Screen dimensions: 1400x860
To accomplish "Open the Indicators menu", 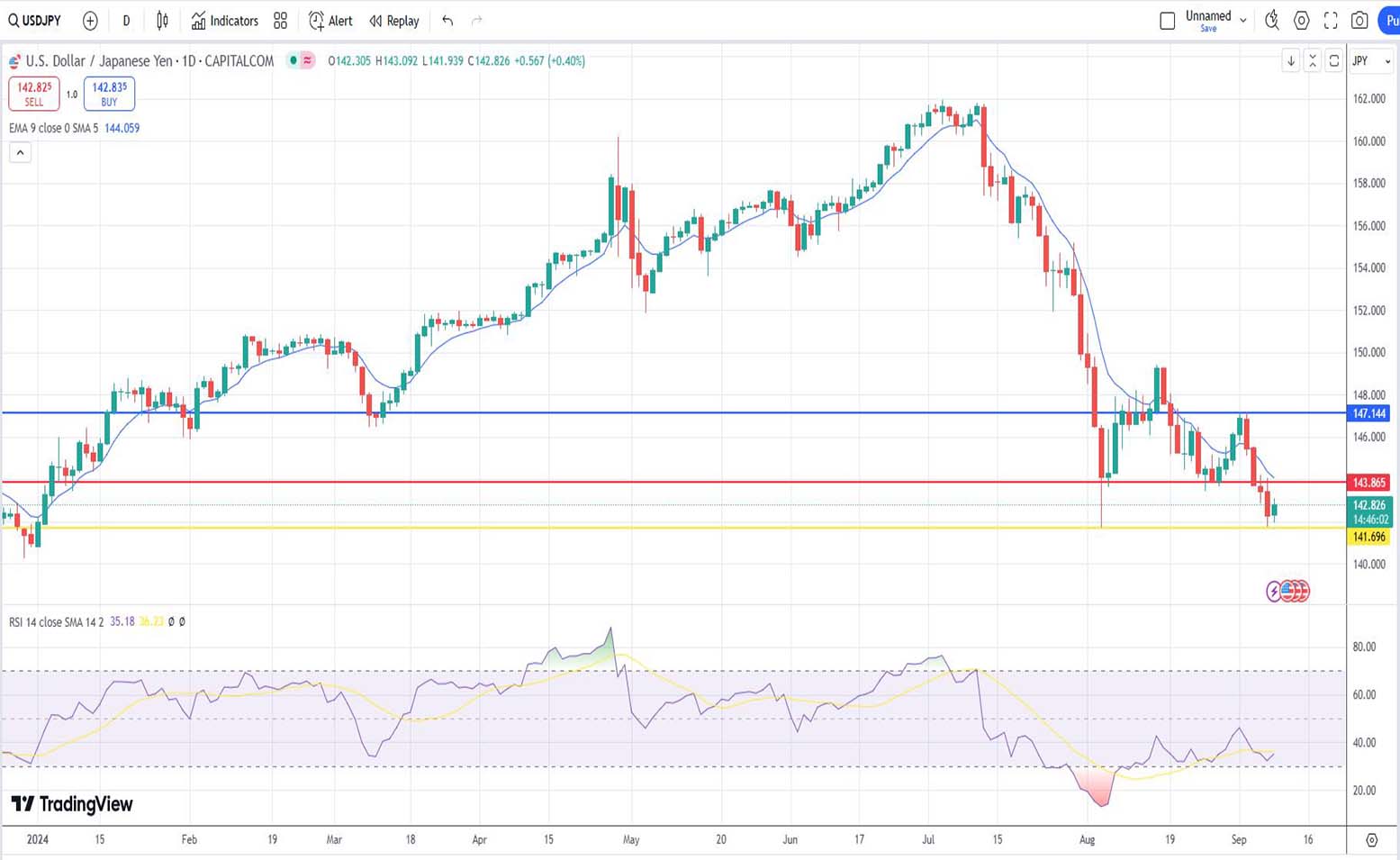I will point(225,20).
